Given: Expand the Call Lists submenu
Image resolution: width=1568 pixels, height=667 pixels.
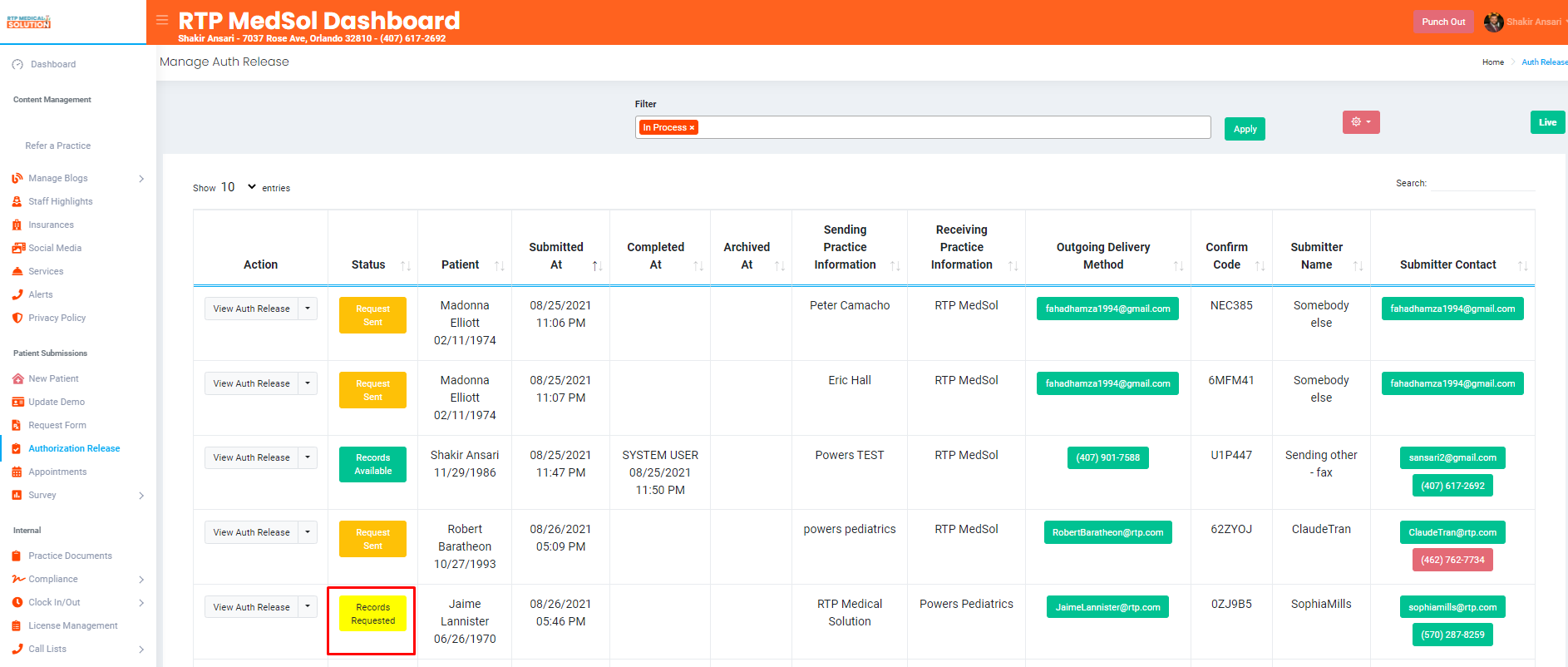Looking at the screenshot, I should (x=141, y=649).
